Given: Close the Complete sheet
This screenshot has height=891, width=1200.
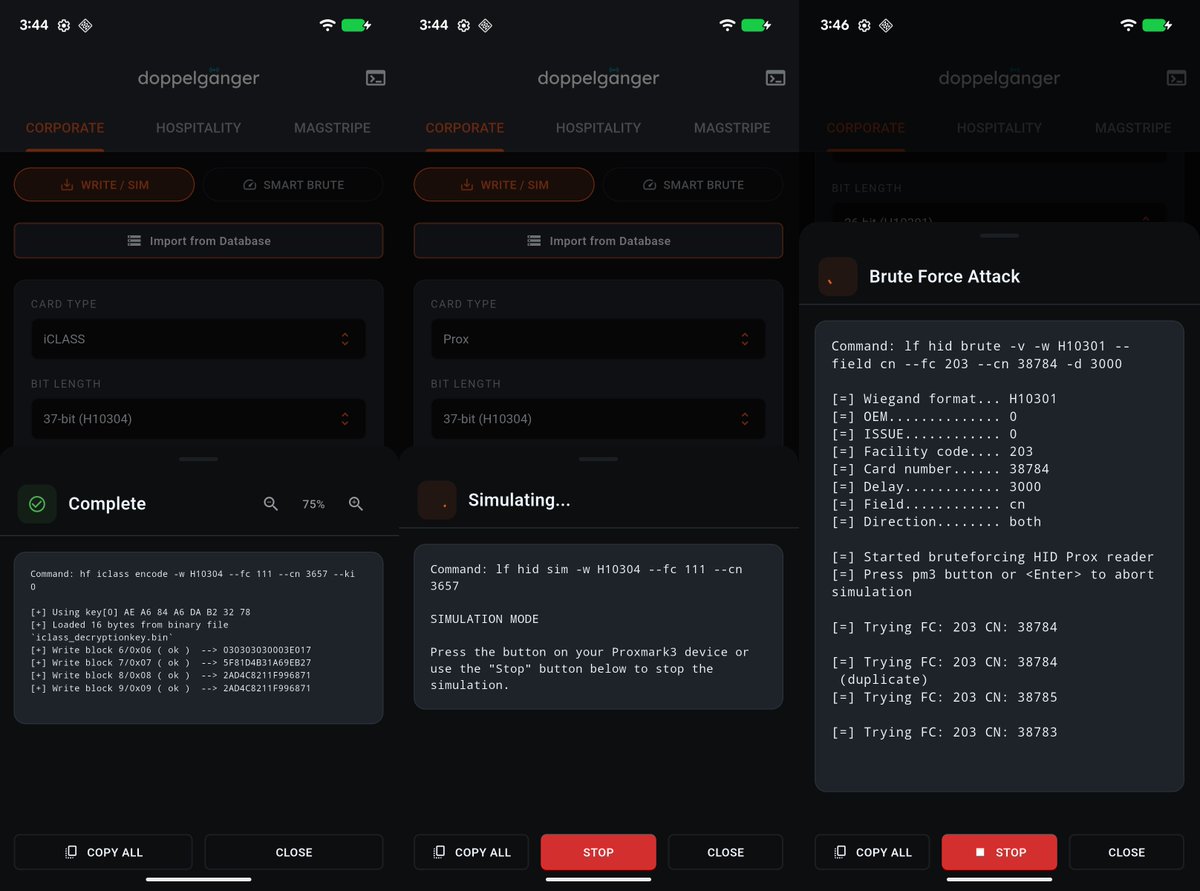Looking at the screenshot, I should pos(294,852).
